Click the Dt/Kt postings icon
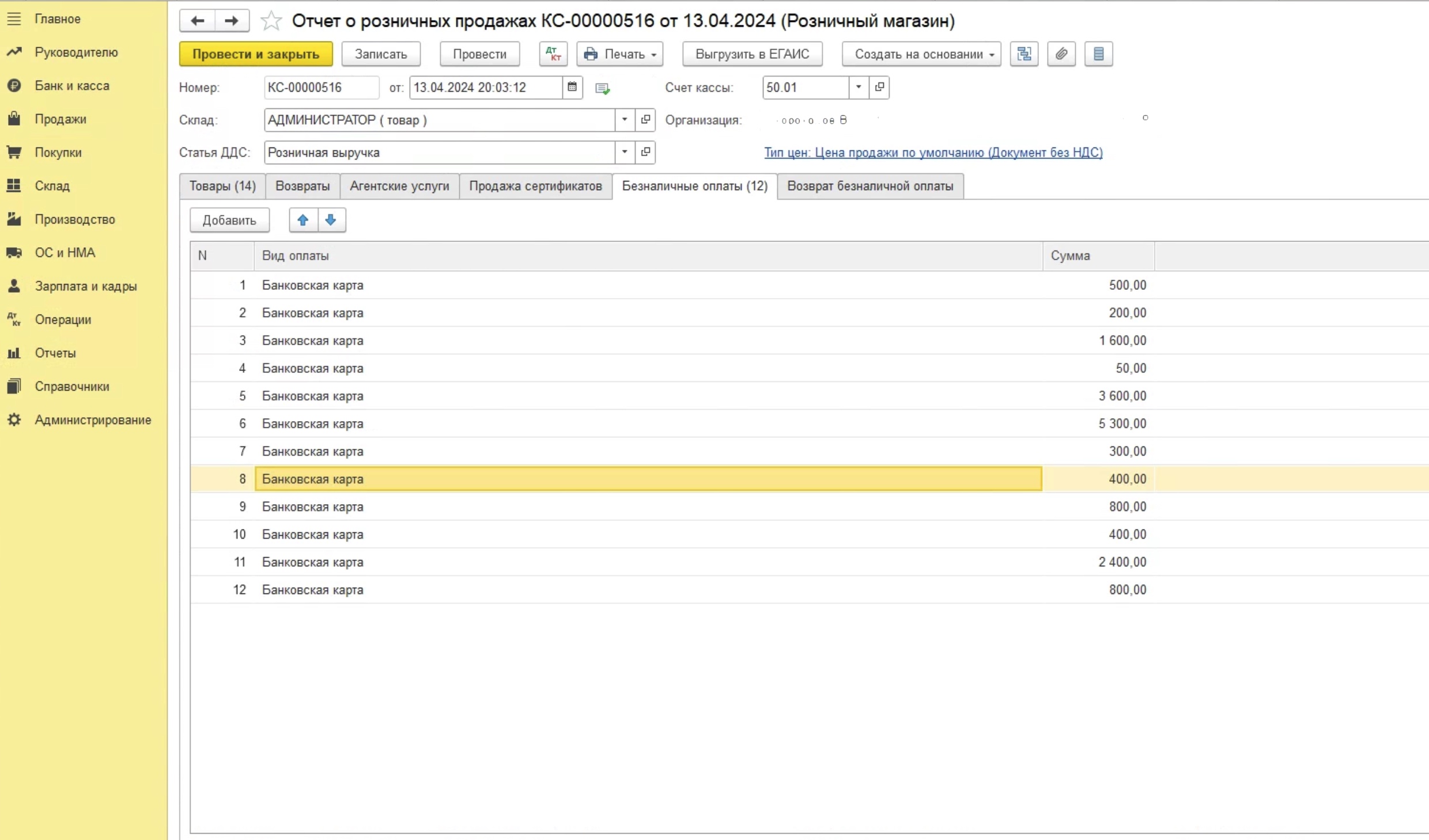Viewport: 1429px width, 840px height. tap(553, 54)
